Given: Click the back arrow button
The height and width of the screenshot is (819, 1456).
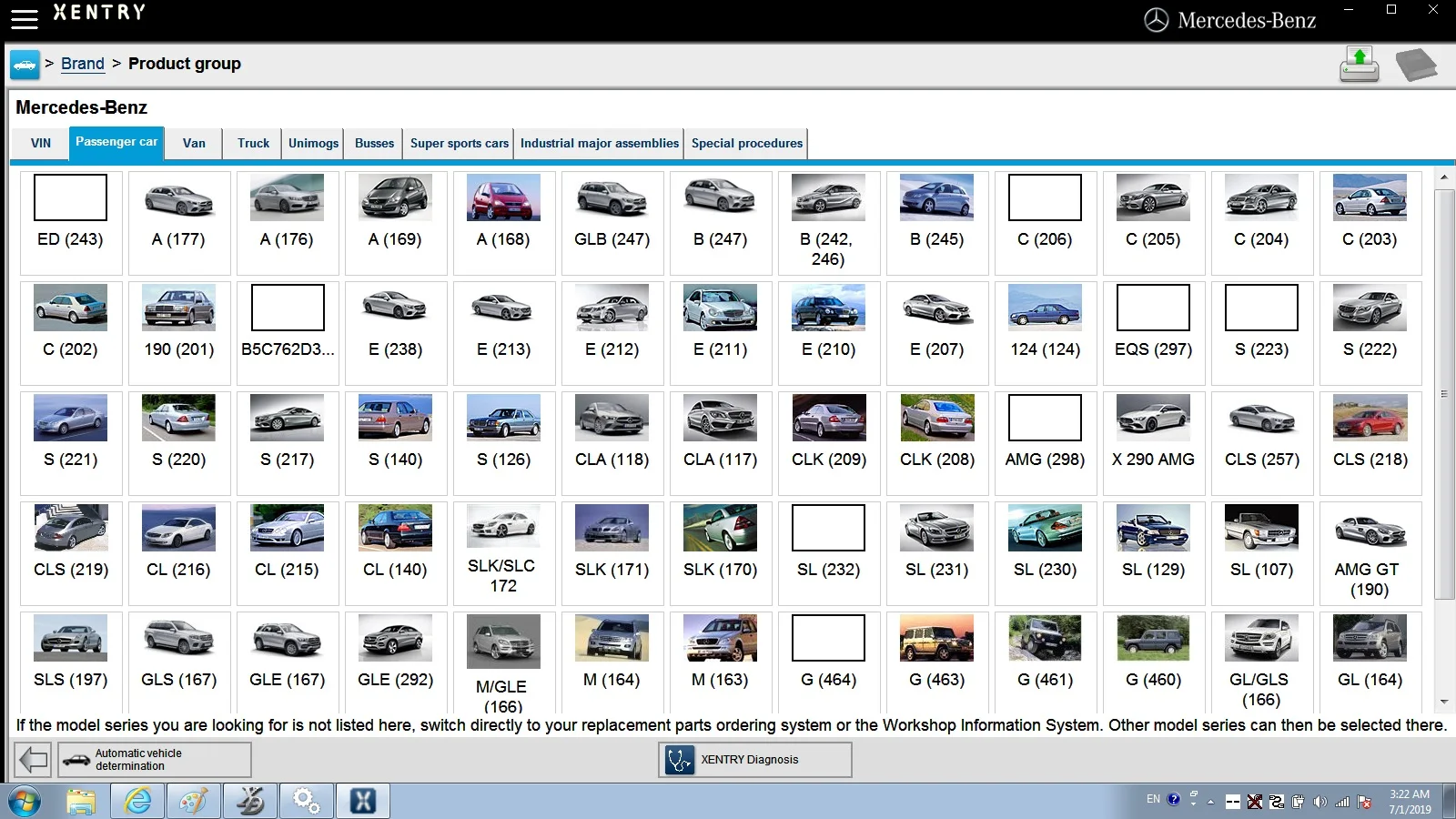Looking at the screenshot, I should coord(34,759).
